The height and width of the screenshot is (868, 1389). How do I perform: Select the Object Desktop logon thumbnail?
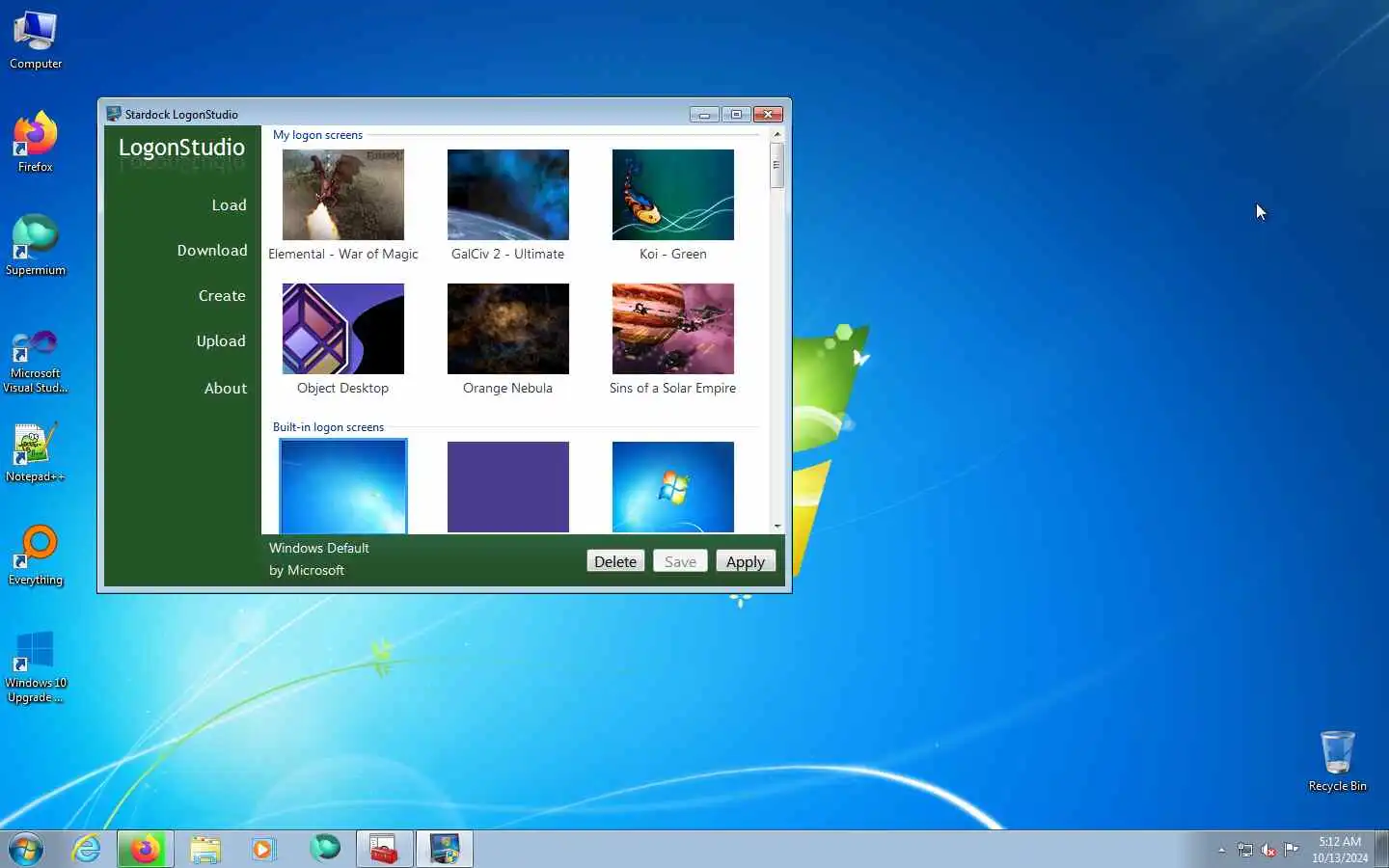[343, 329]
